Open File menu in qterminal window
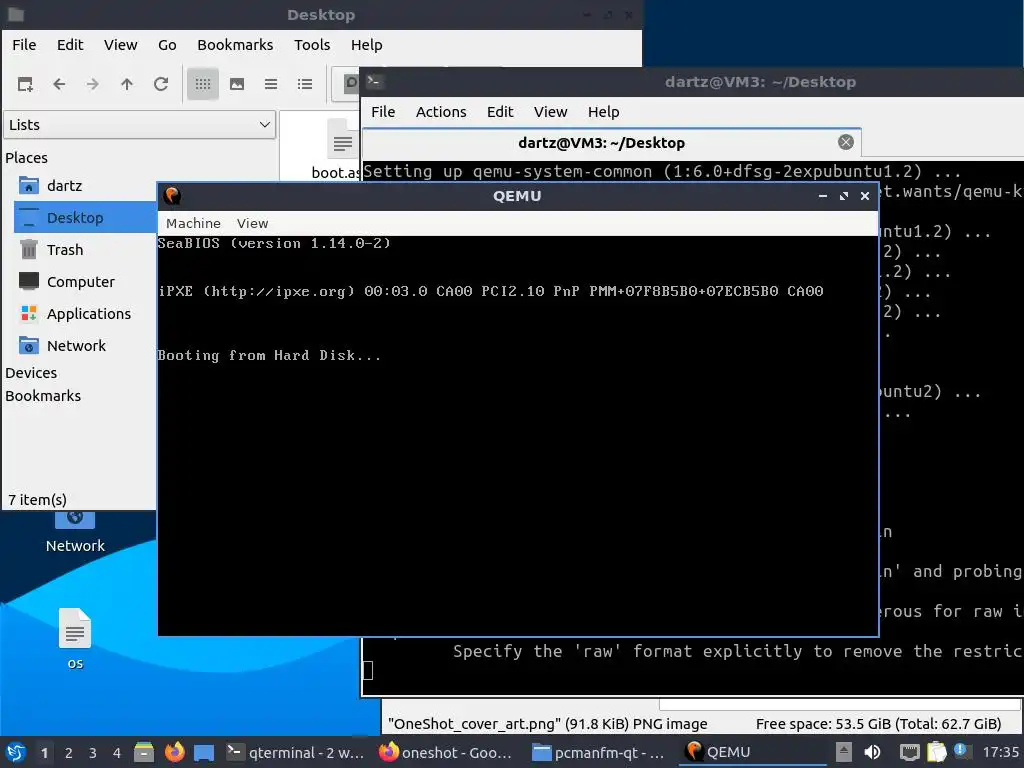1024x768 pixels. (x=383, y=112)
